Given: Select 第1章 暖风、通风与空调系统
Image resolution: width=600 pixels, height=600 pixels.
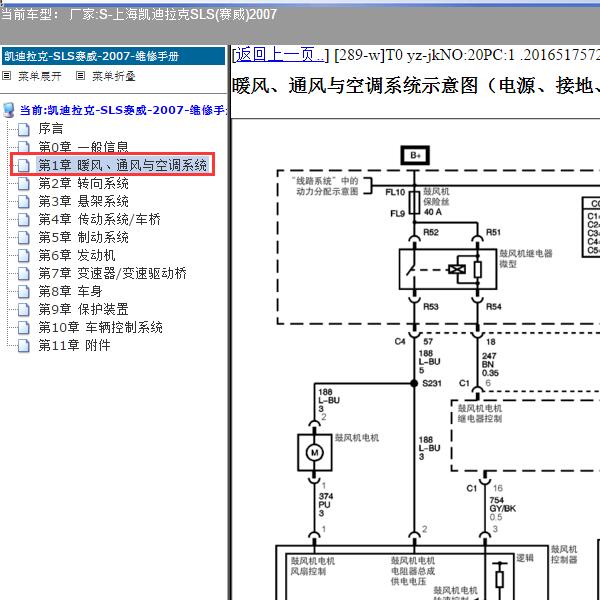Looking at the screenshot, I should pyautogui.click(x=122, y=165).
